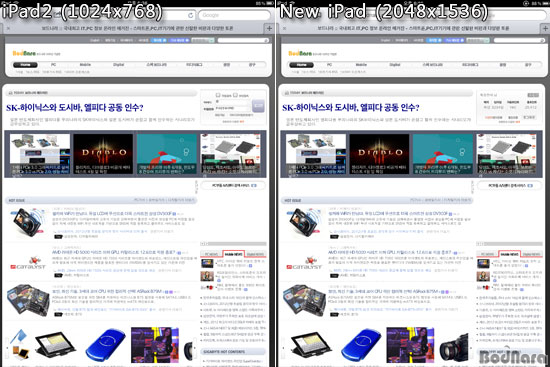Click BodNara logo on the iPad2 page
Viewport: 550px width, 367px height.
[x=24, y=53]
